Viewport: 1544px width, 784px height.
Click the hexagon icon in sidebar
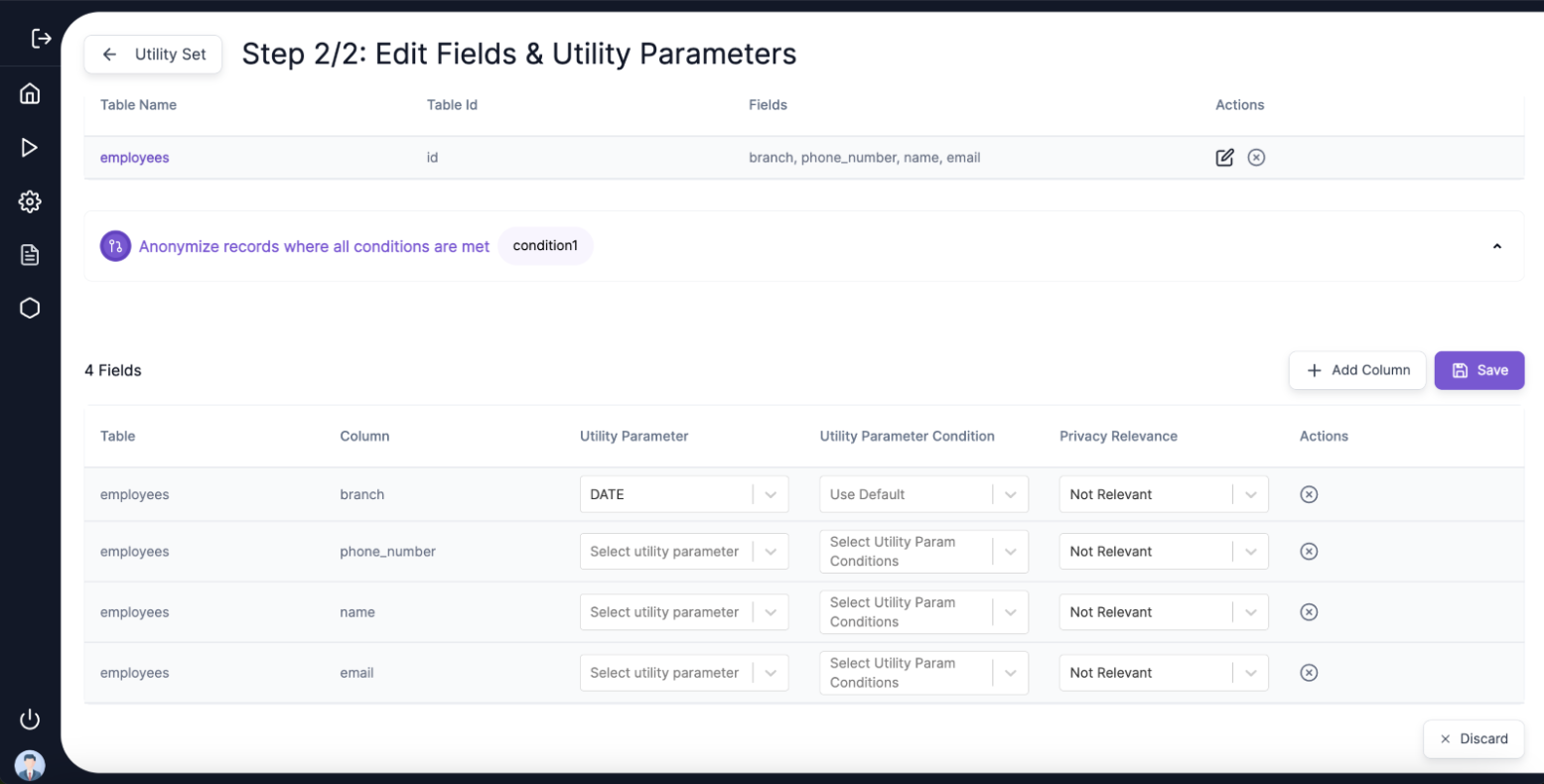click(x=30, y=309)
